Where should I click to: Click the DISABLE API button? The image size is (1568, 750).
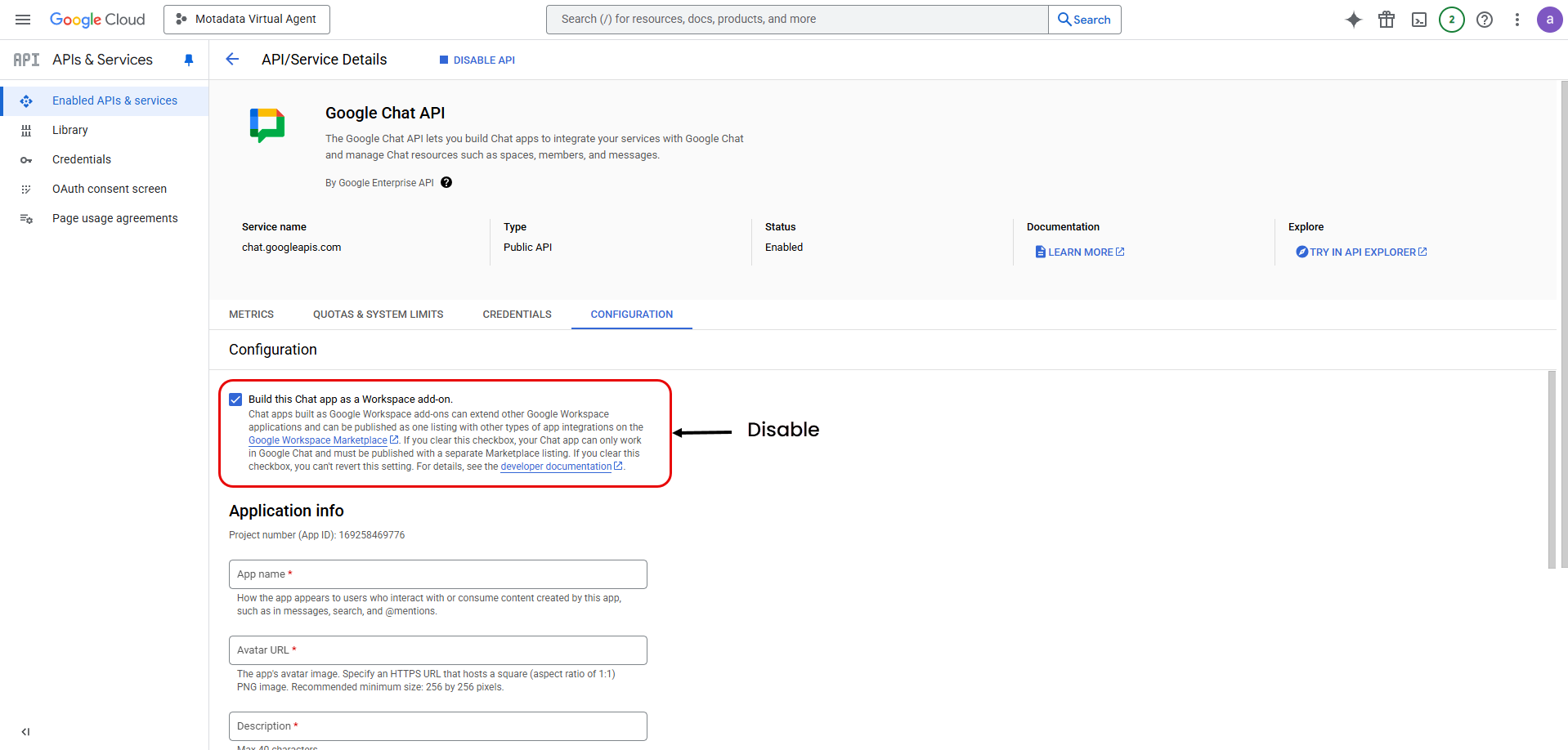[477, 59]
